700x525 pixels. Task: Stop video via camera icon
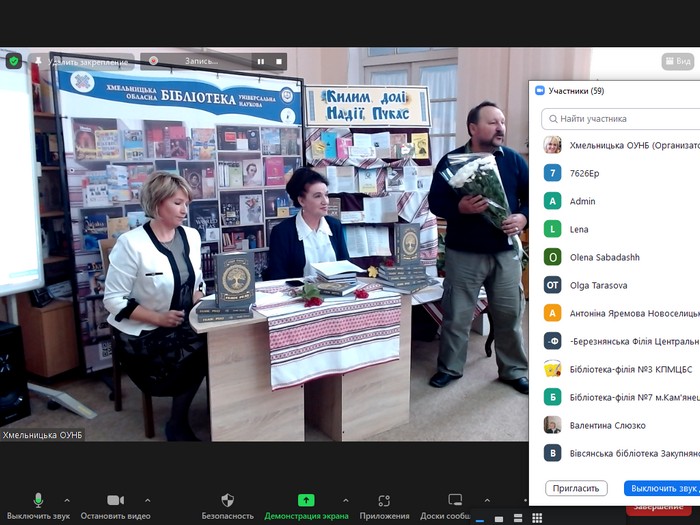pos(116,500)
